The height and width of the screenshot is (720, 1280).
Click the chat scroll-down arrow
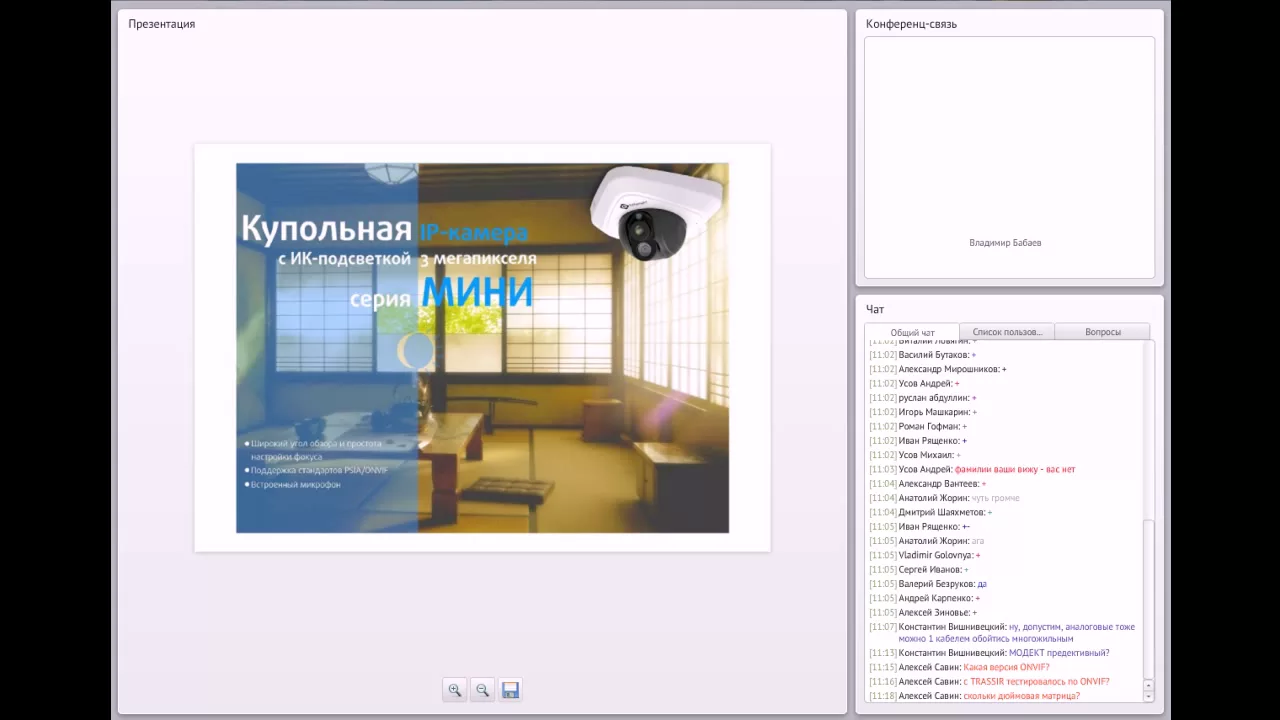1148,696
